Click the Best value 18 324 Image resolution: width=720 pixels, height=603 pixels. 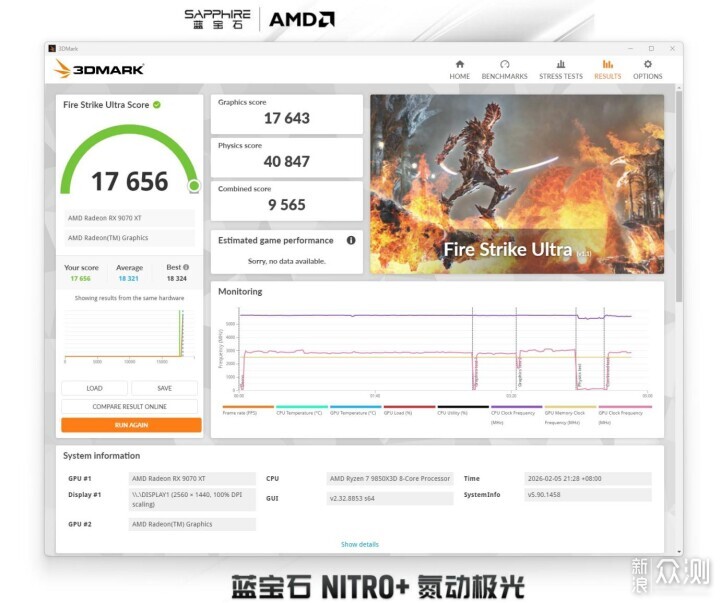pyautogui.click(x=176, y=278)
